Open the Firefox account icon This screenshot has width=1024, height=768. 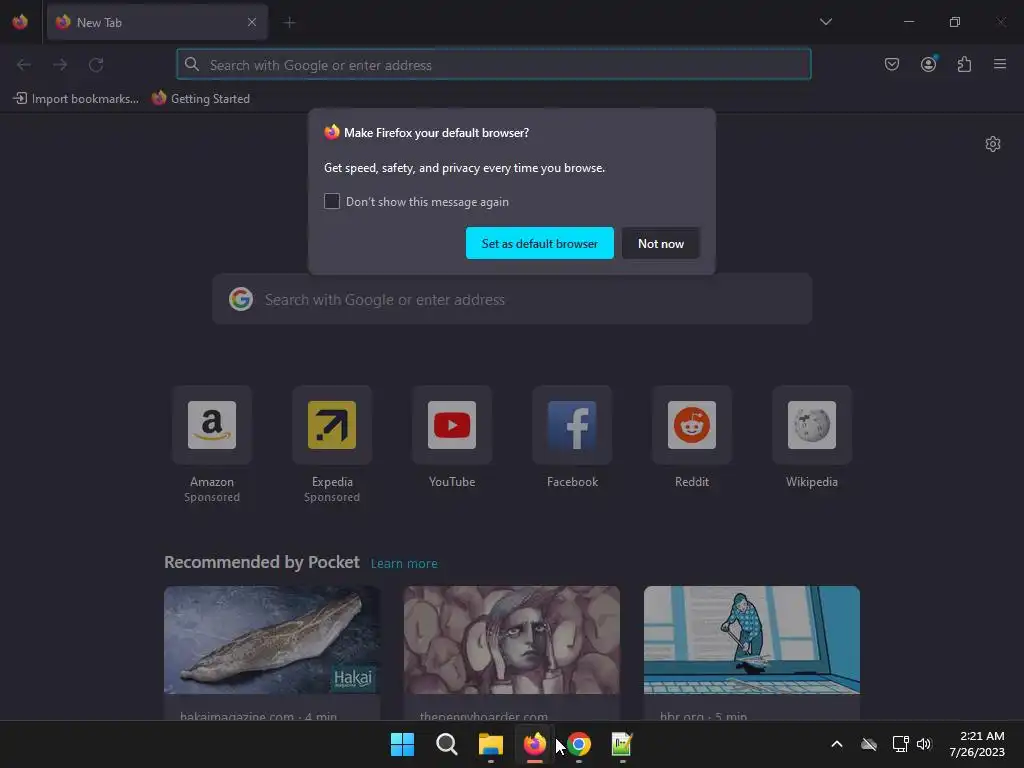click(x=929, y=64)
